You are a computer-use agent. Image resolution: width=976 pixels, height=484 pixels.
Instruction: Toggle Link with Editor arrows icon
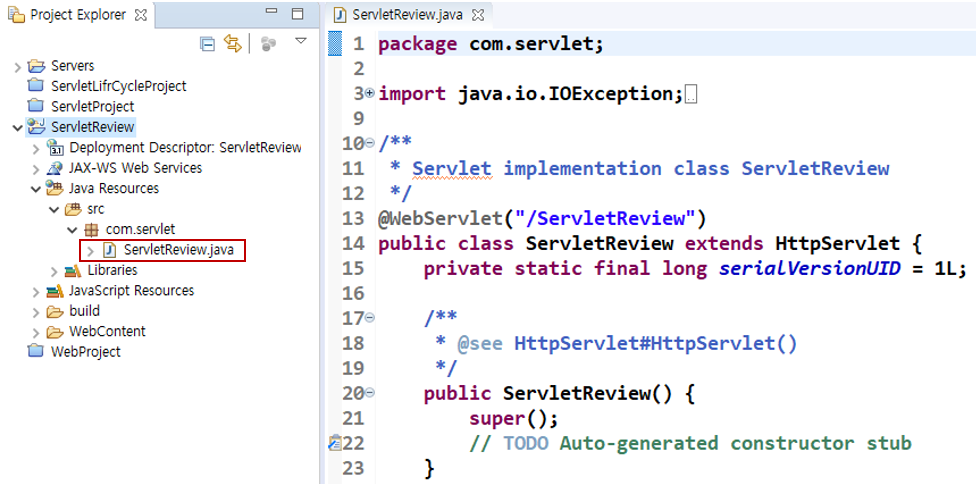pyautogui.click(x=232, y=44)
